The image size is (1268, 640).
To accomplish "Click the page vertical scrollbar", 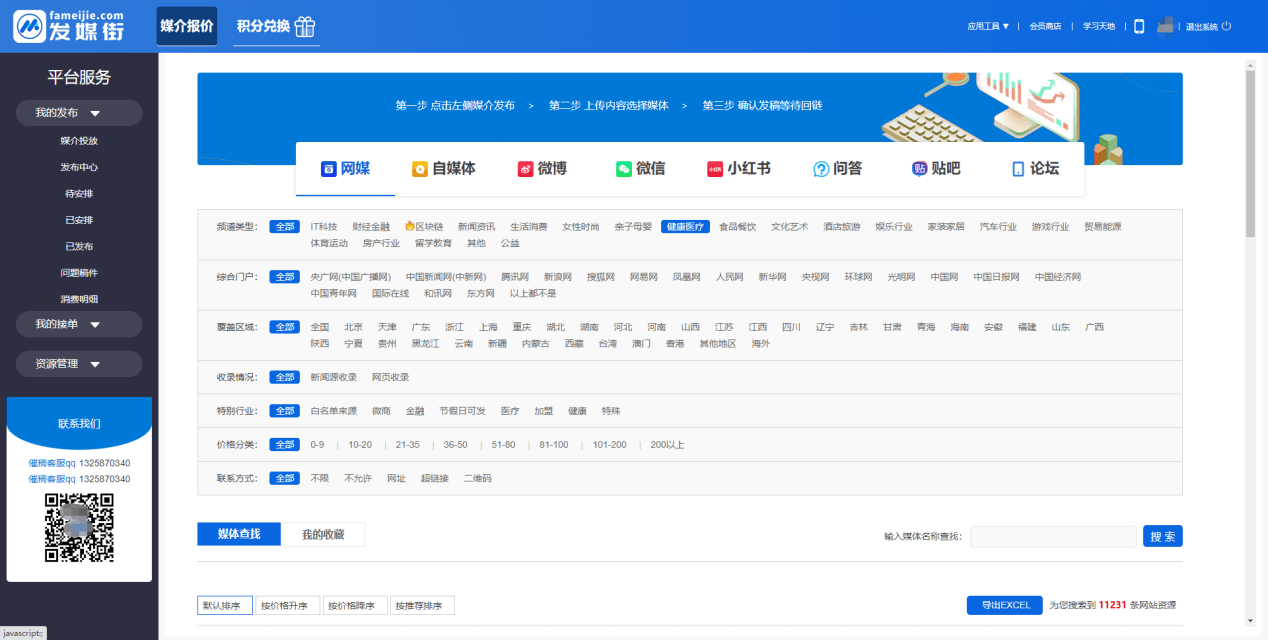I will (1250, 155).
